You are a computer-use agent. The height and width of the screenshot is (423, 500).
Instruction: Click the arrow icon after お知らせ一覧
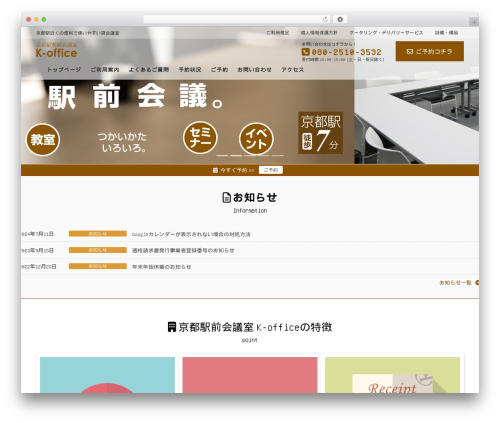click(x=477, y=283)
